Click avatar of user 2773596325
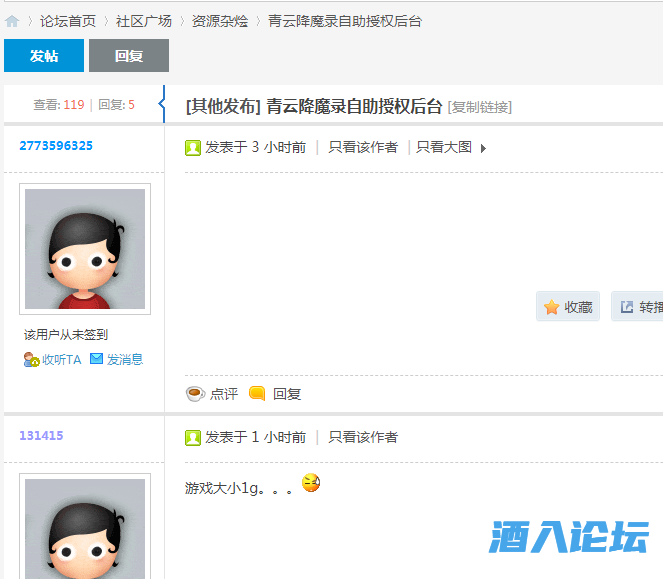Screen dimensions: 663x579 tap(85, 249)
